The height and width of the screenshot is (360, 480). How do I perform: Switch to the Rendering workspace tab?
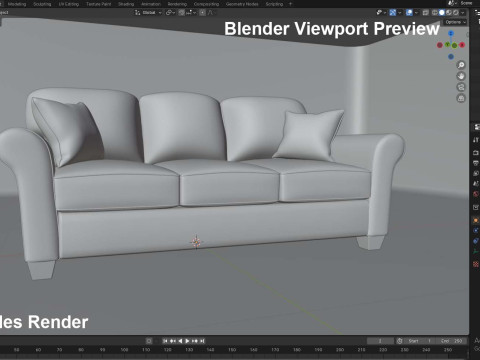pos(177,4)
